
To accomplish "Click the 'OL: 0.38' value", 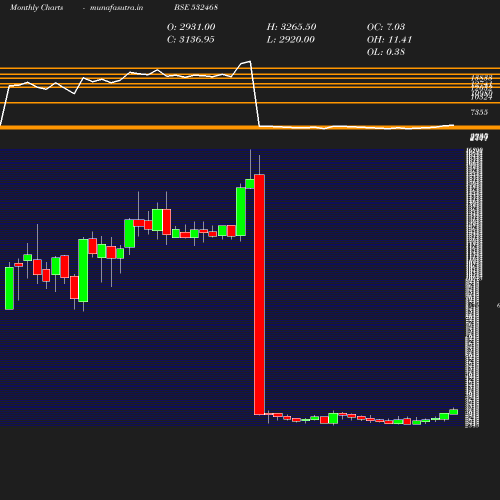I will click(x=386, y=52).
